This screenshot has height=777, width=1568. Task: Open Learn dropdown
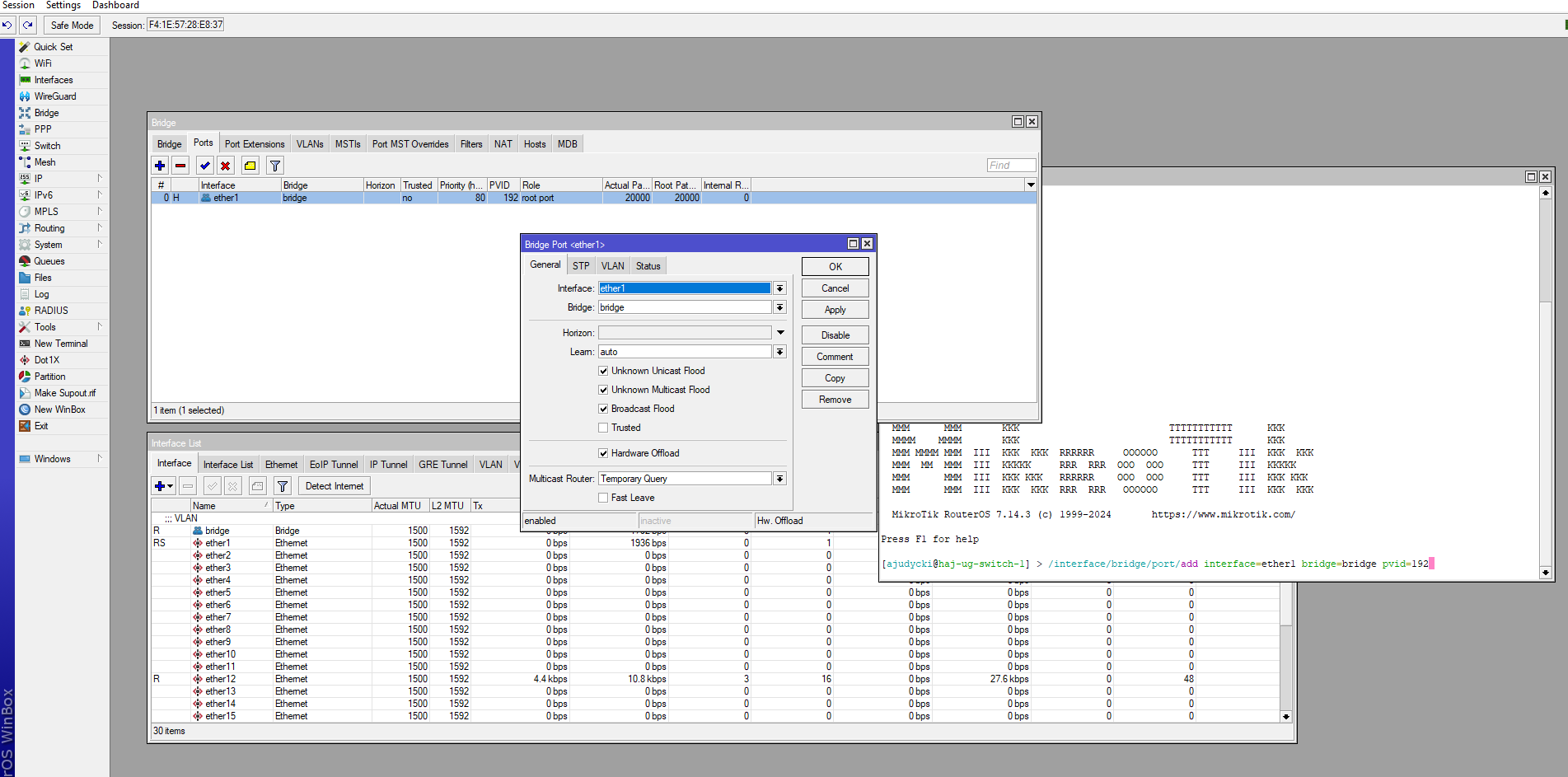point(779,352)
